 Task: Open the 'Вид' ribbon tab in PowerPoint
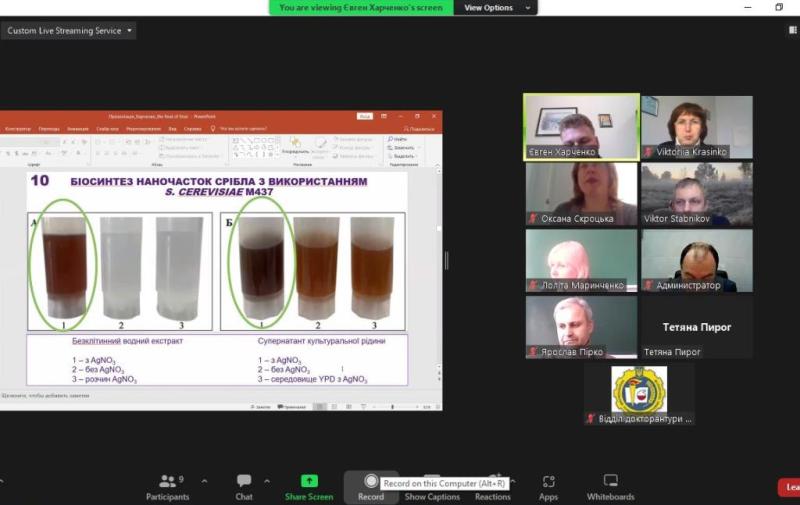(x=172, y=129)
